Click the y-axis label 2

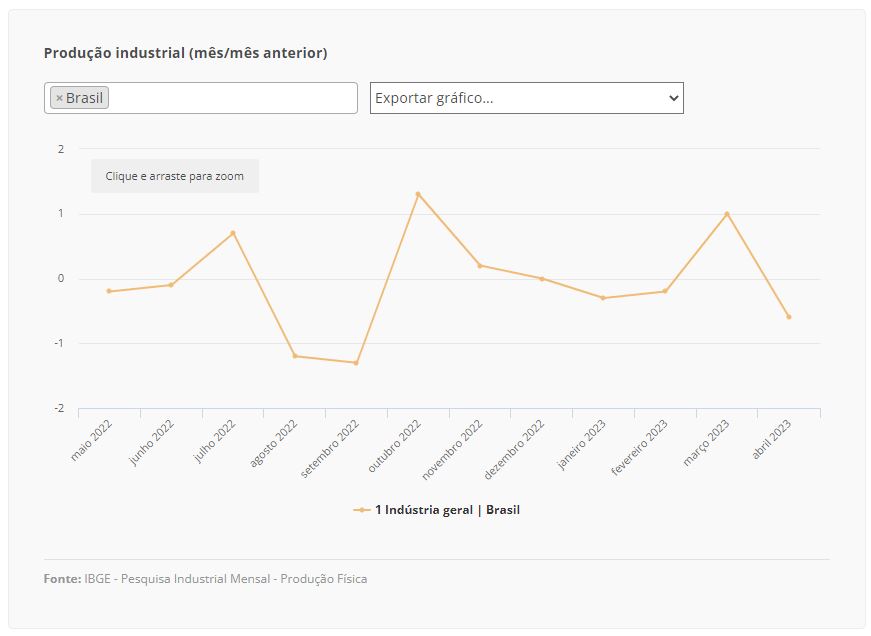coord(61,149)
